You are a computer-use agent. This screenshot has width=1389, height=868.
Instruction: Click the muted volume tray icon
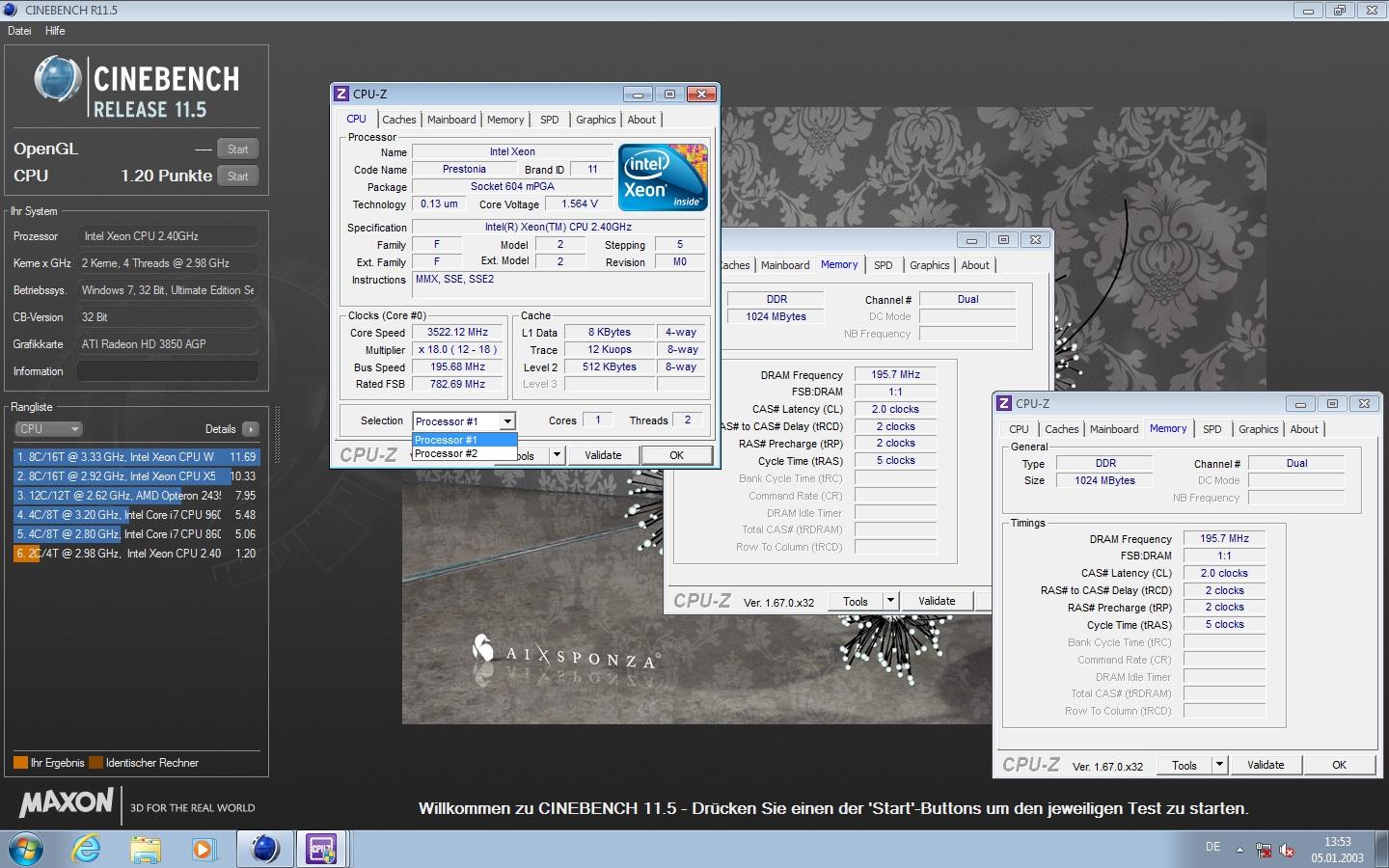[x=1287, y=850]
